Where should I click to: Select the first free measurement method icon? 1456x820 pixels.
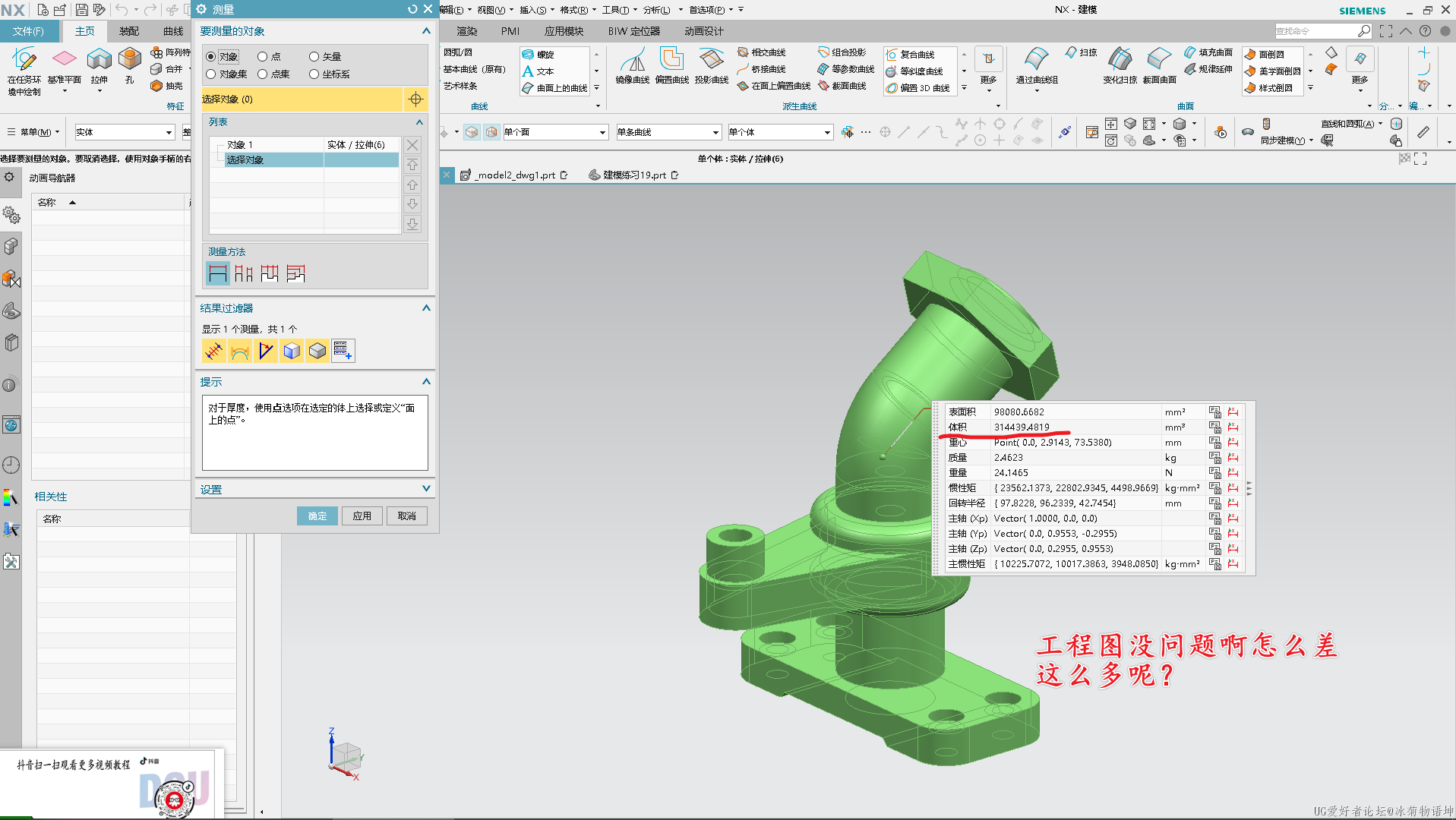coord(218,273)
